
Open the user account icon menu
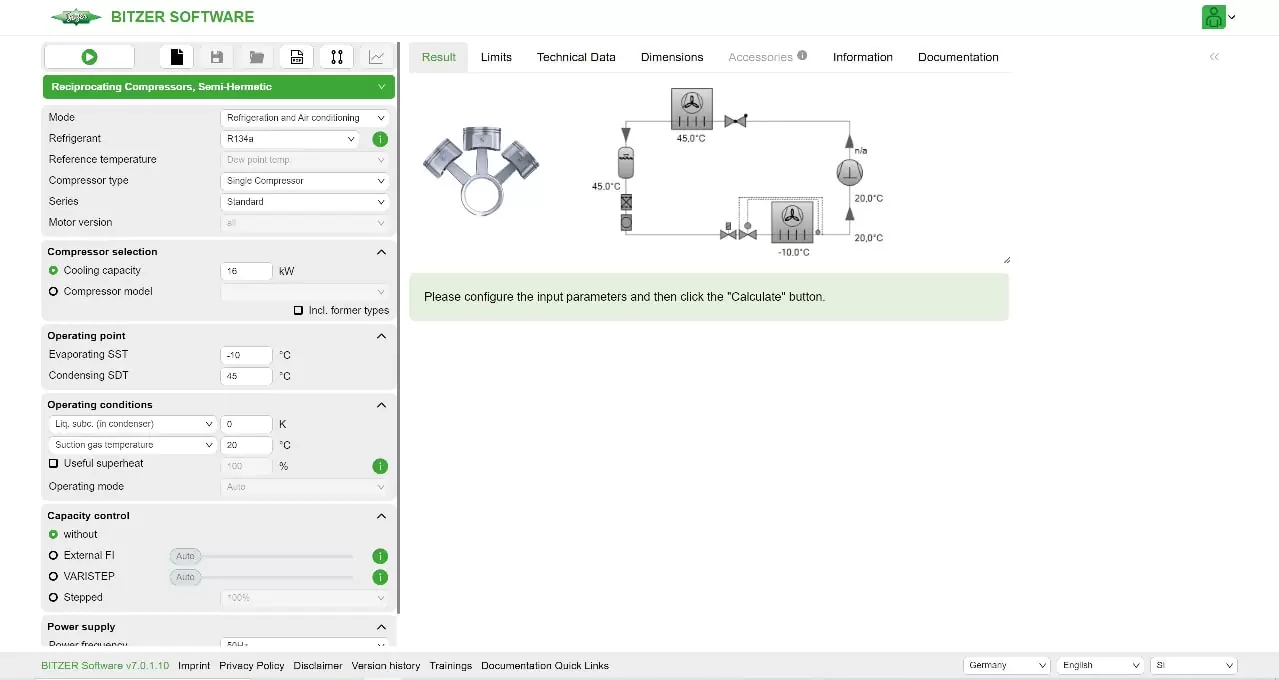point(1217,17)
